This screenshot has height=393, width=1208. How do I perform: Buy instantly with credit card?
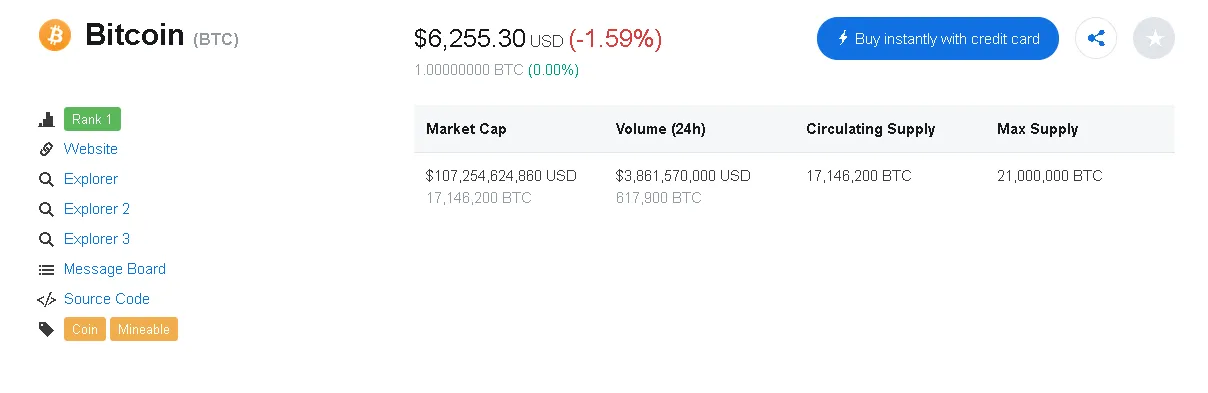938,39
